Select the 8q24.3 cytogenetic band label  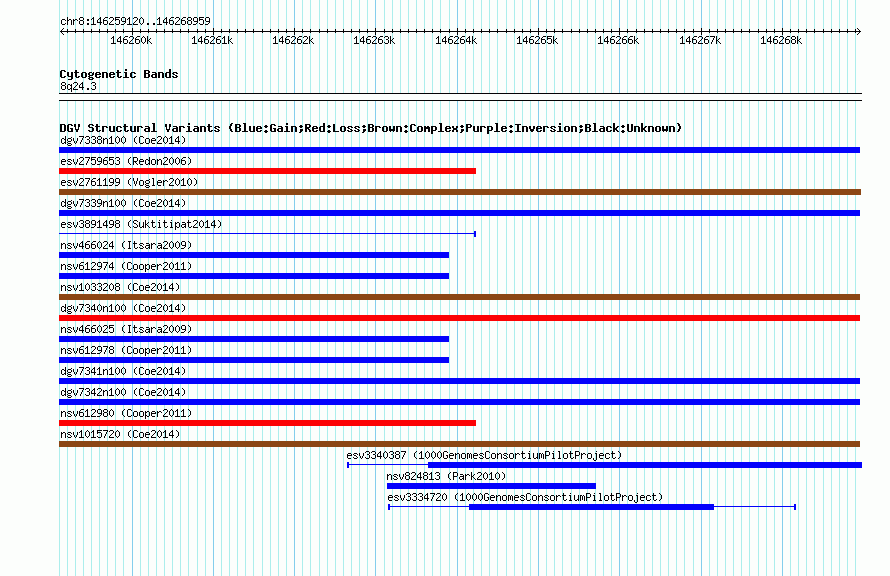(78, 86)
